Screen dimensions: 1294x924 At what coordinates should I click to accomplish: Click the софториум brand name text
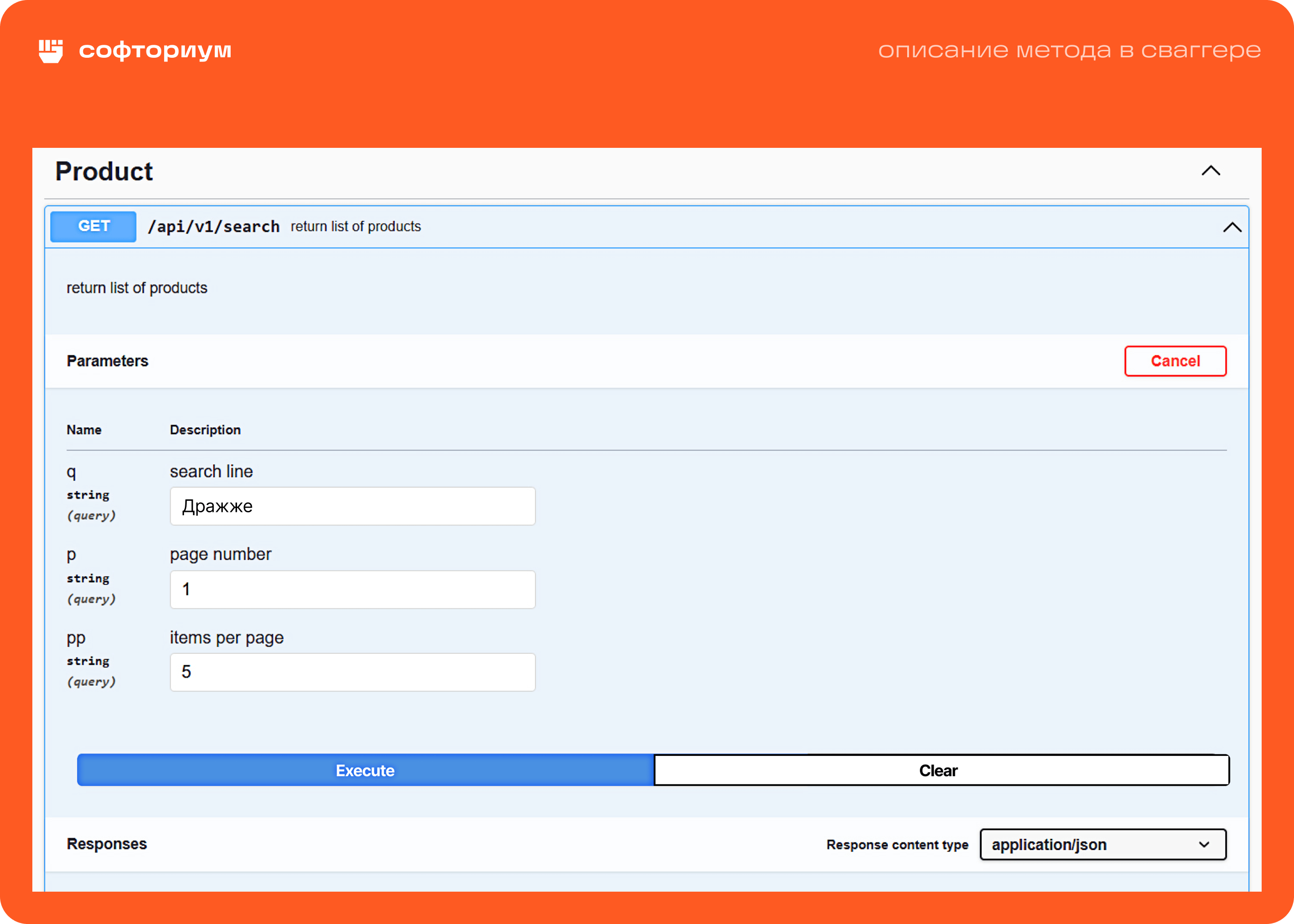point(155,50)
